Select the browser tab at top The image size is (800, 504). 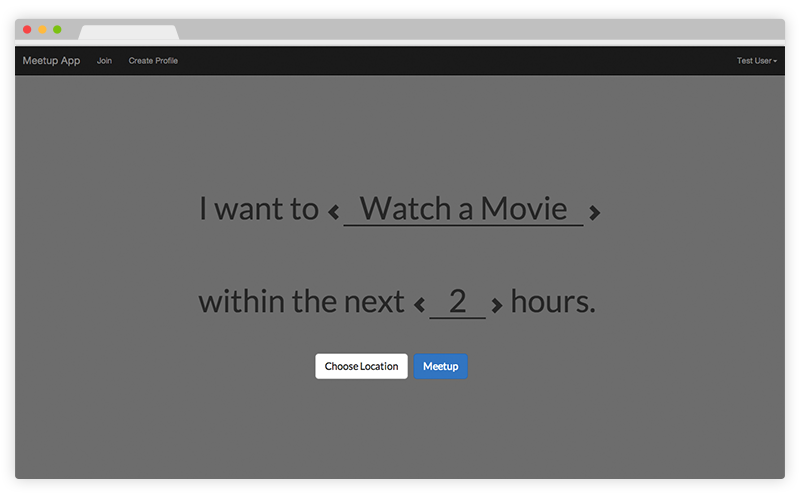[129, 32]
